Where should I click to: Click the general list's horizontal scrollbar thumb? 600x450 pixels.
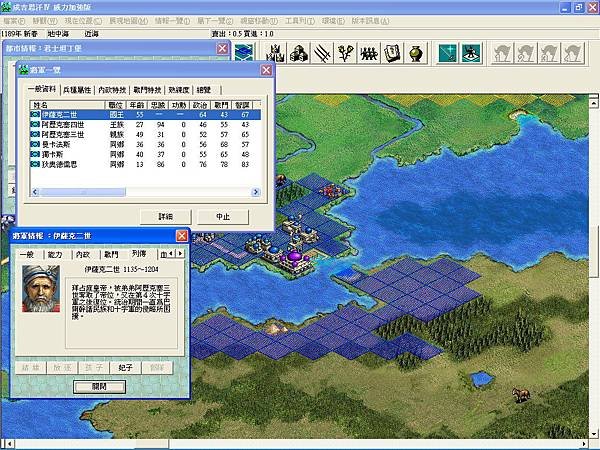click(83, 192)
